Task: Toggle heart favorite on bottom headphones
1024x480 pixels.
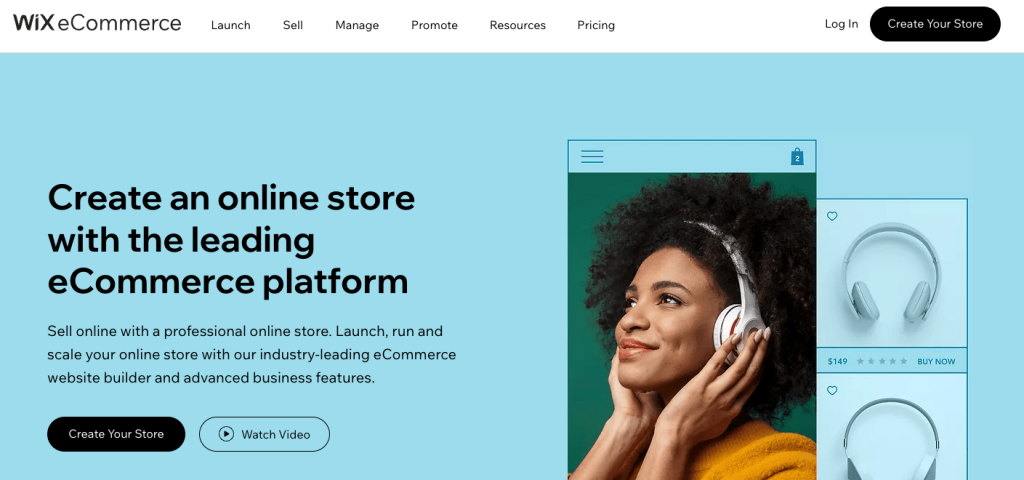Action: (832, 391)
